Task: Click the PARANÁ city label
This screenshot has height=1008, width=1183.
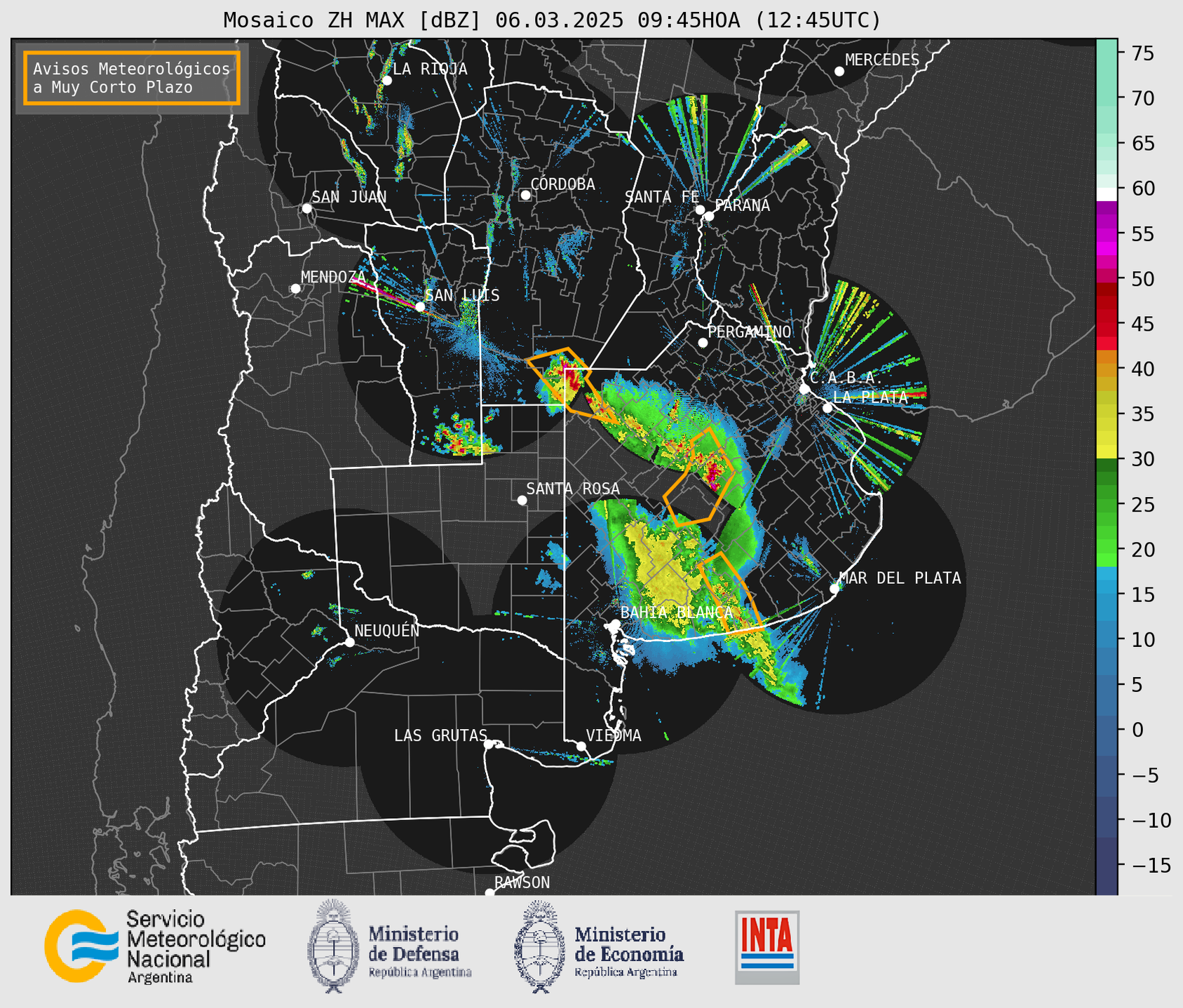Action: (x=742, y=205)
